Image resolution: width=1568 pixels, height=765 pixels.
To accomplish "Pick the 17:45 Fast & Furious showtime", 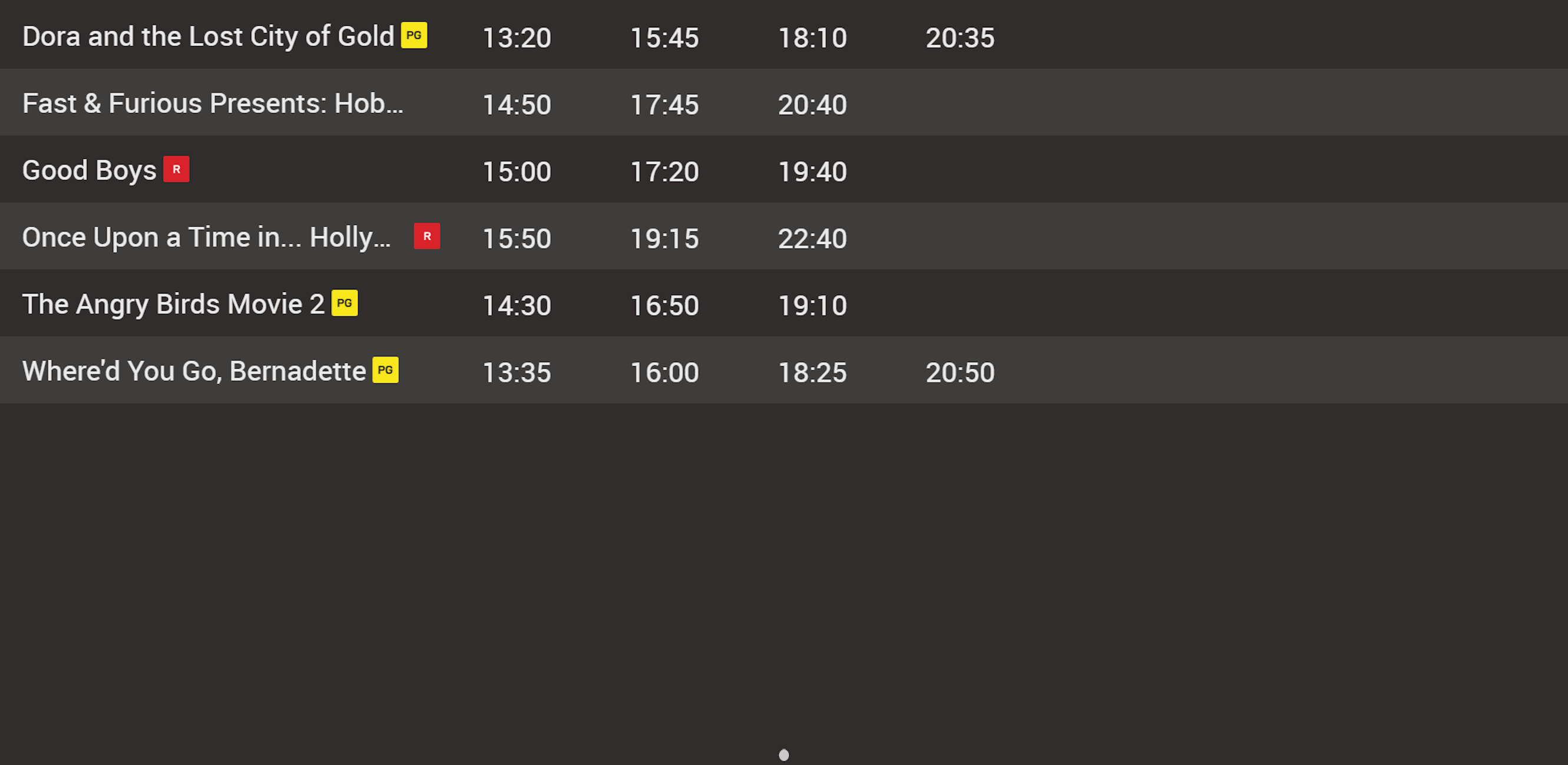I will pos(664,105).
